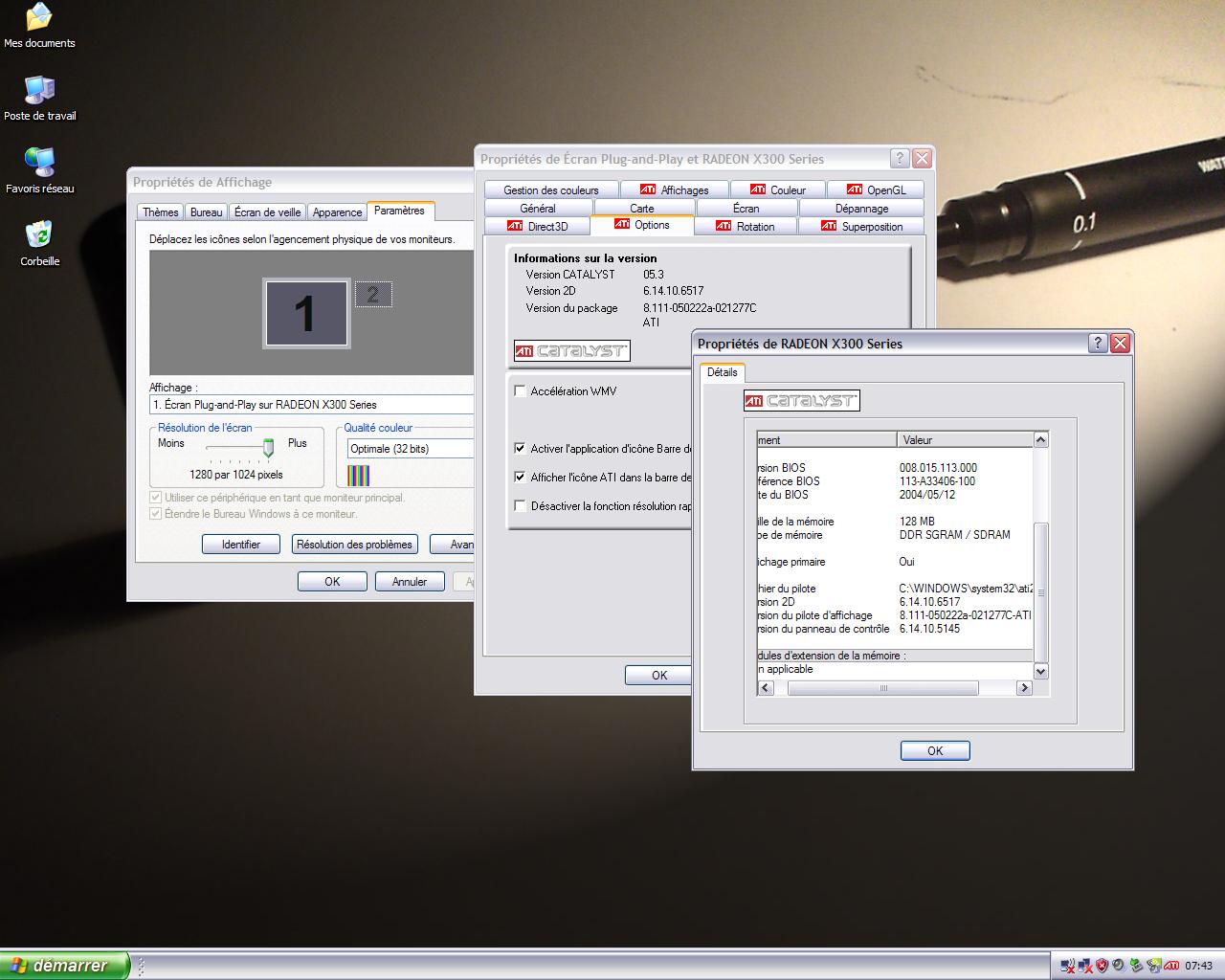Switch to the Thèmes tab
Screen dimensions: 1225x980
tap(161, 212)
